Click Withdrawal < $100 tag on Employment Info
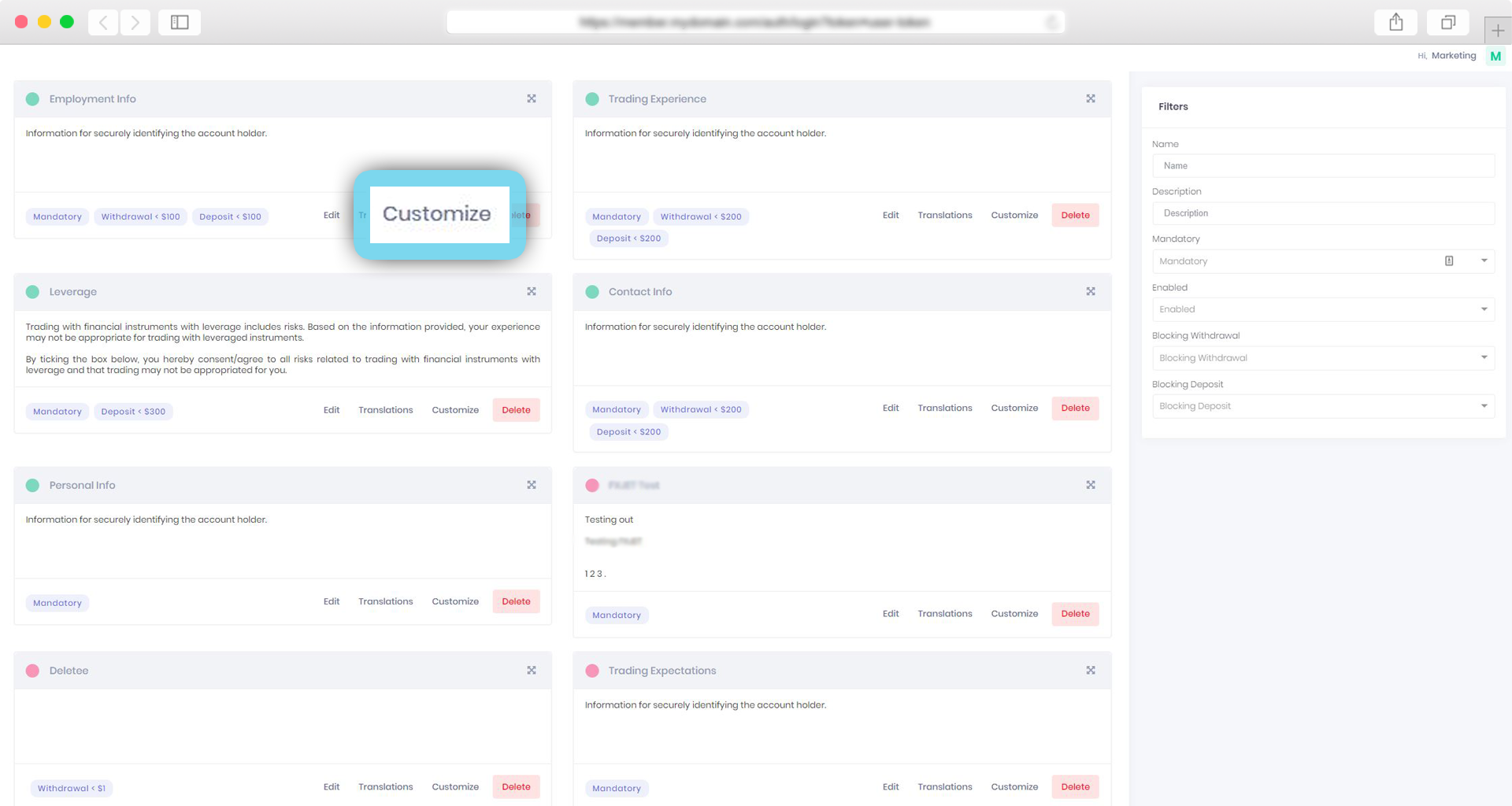Screen dimensions: 1512x806 140,217
